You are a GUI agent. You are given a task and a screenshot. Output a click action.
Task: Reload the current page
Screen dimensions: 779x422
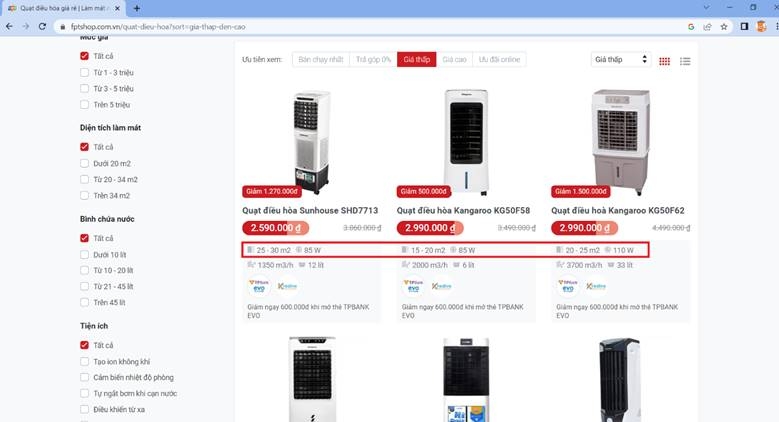pos(42,26)
